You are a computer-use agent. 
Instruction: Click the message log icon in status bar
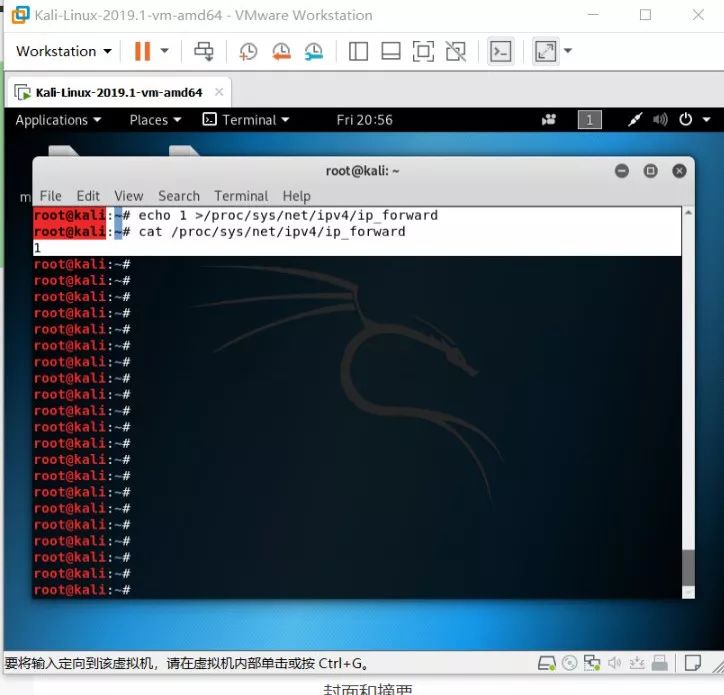[693, 663]
